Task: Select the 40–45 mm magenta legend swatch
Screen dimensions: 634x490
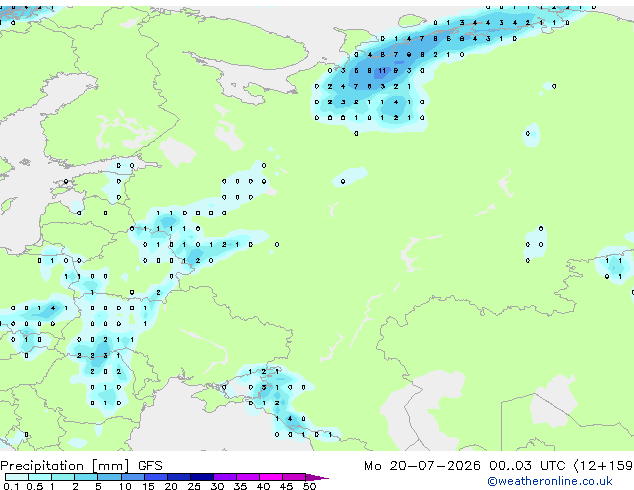Action: tap(271, 477)
